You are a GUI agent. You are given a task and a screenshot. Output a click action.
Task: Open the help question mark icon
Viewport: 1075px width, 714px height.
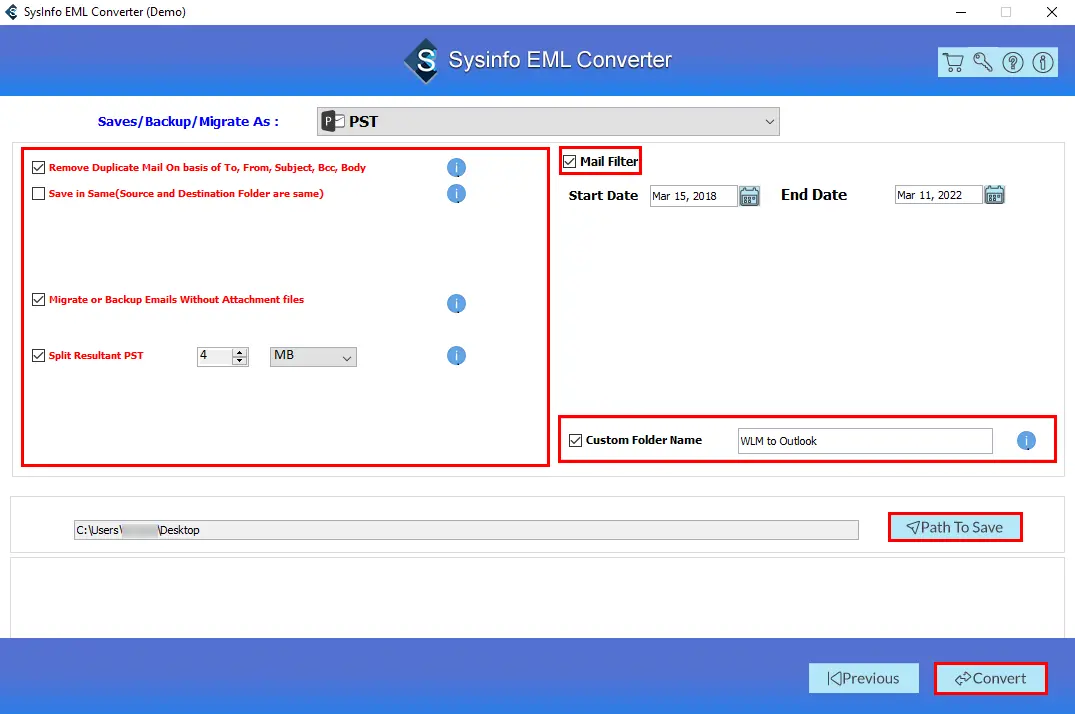pyautogui.click(x=1013, y=62)
